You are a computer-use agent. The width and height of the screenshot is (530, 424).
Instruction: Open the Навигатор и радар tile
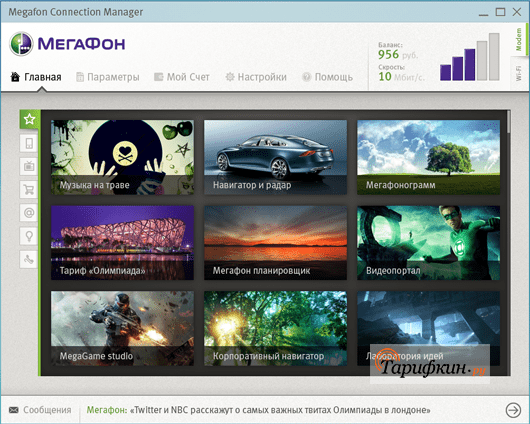pyautogui.click(x=275, y=157)
